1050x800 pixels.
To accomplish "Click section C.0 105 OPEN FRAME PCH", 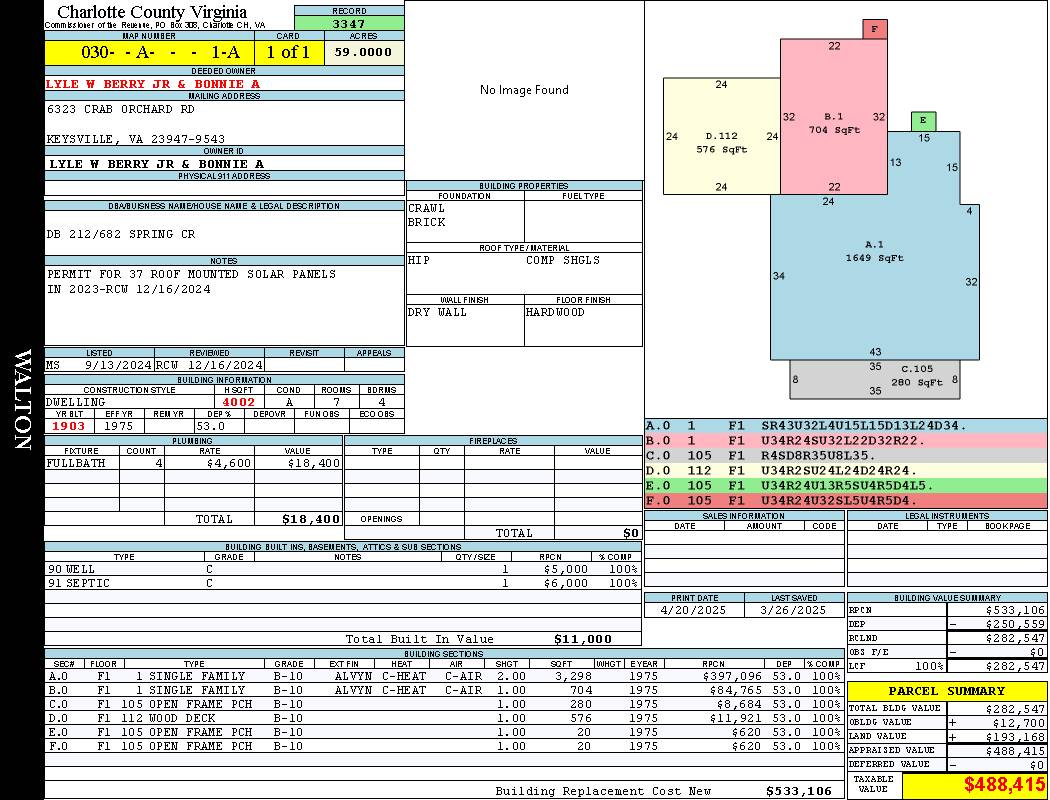I will 186,704.
